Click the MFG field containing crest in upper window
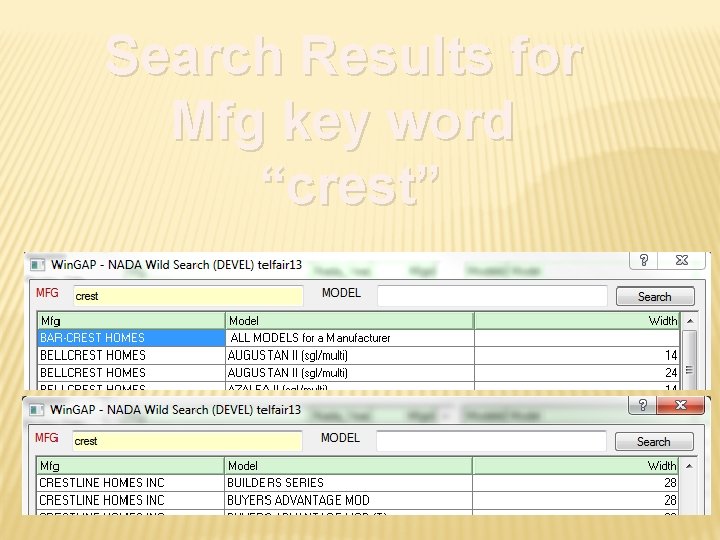 (x=188, y=296)
